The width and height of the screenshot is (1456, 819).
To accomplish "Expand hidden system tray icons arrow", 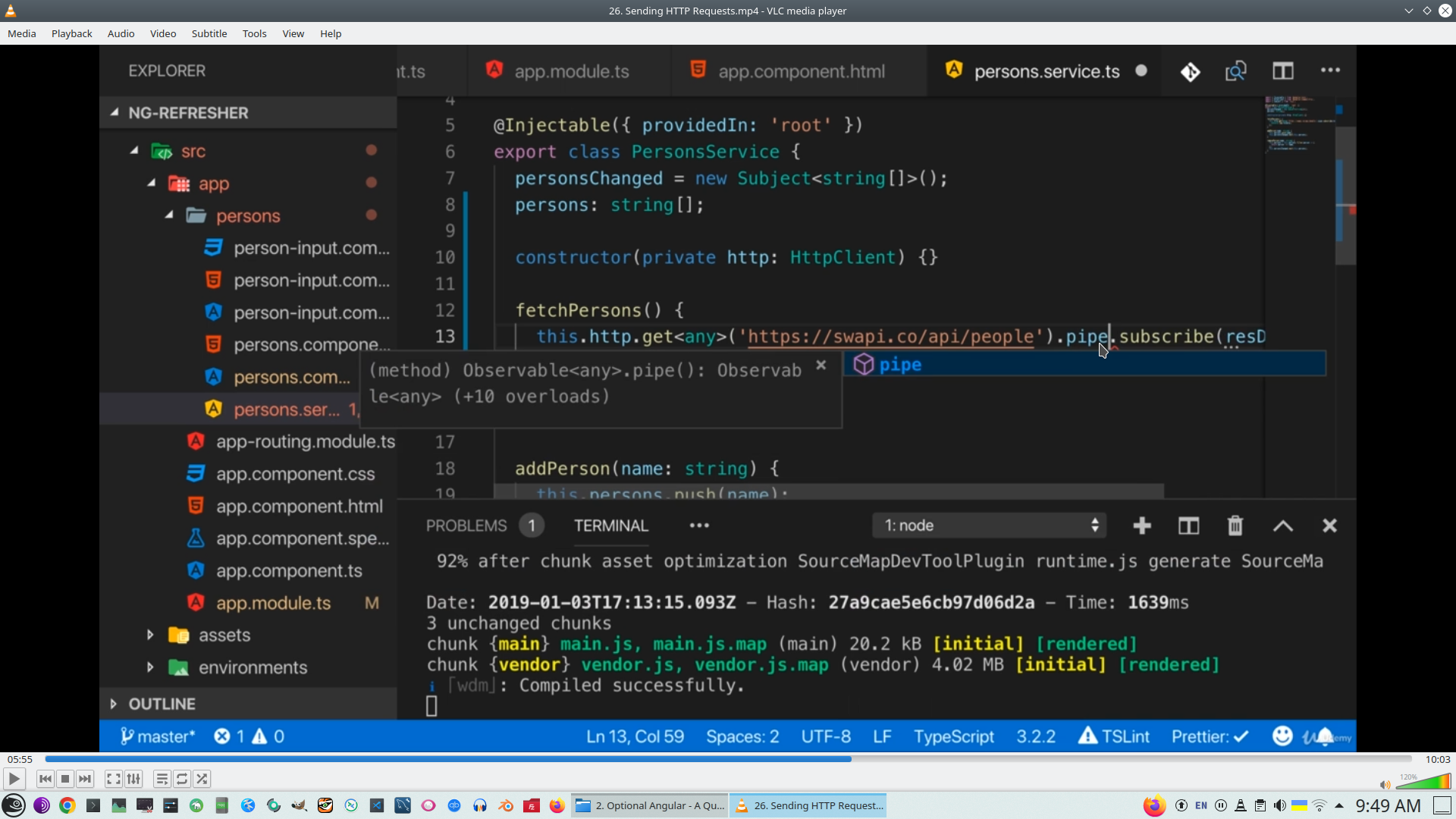I will click(1339, 805).
